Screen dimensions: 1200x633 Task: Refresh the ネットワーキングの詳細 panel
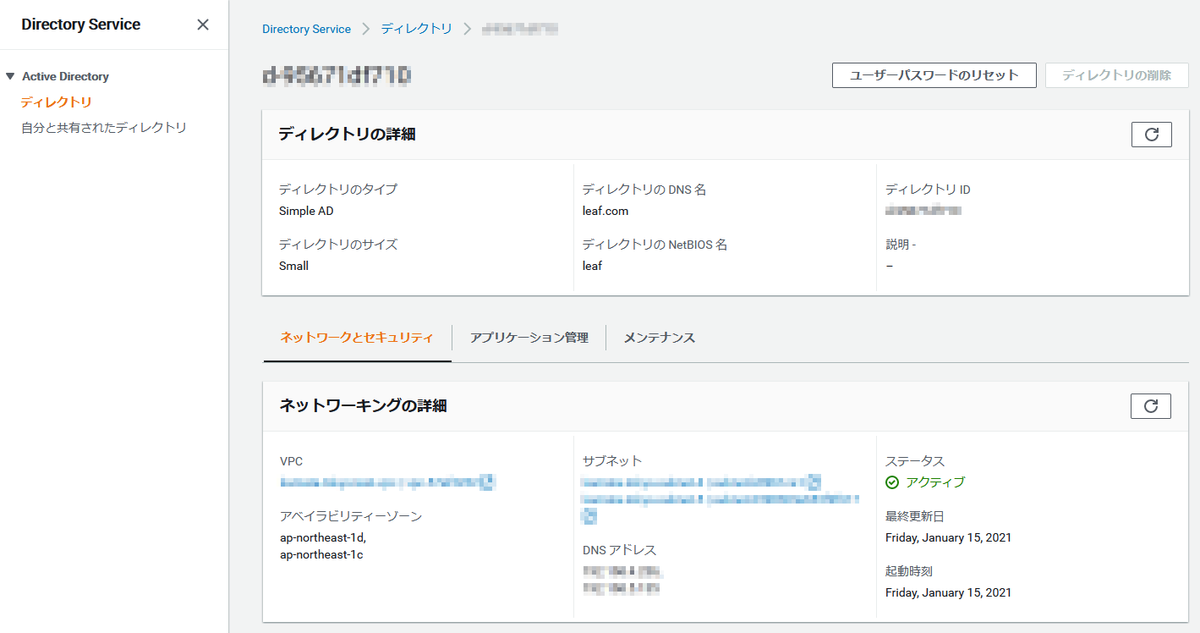point(1151,405)
